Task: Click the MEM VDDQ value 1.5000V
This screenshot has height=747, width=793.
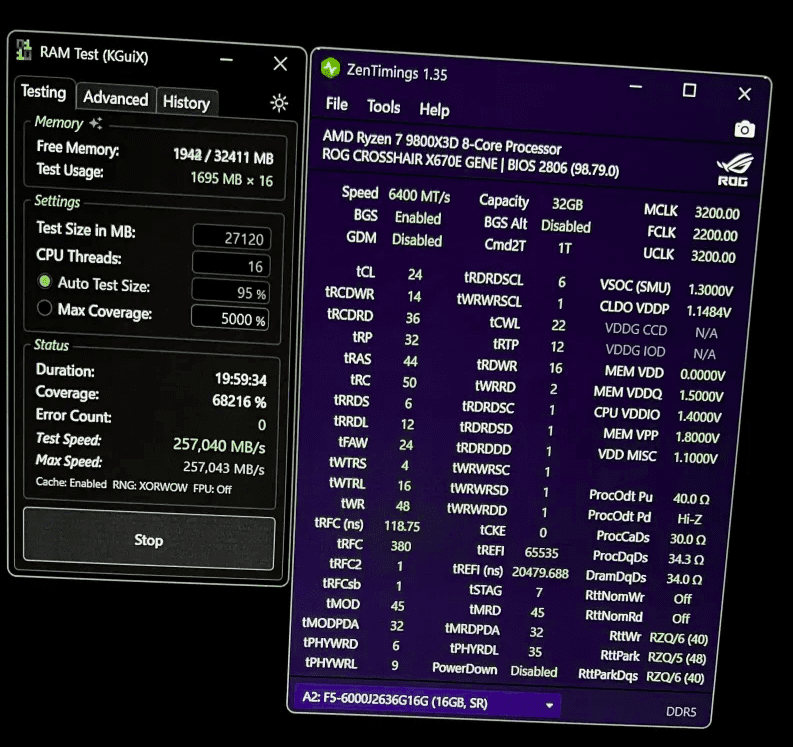Action: click(701, 396)
